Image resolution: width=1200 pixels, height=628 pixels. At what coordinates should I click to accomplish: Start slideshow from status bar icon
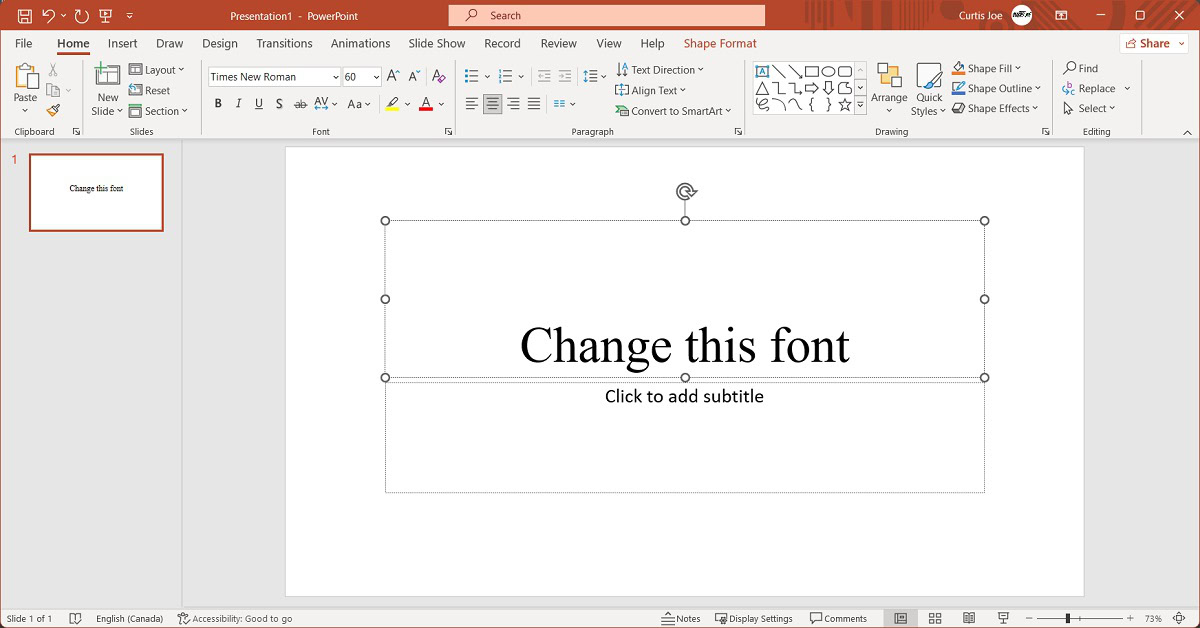(1003, 618)
